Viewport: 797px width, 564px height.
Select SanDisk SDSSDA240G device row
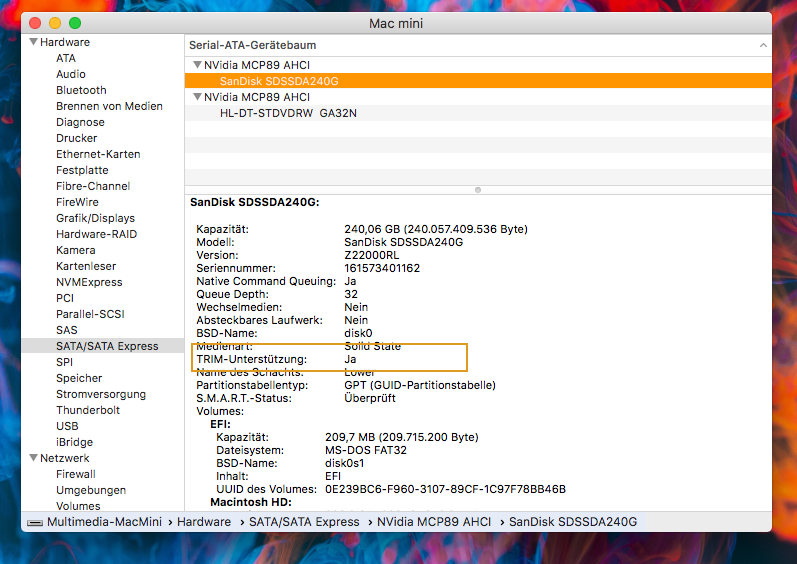478,81
